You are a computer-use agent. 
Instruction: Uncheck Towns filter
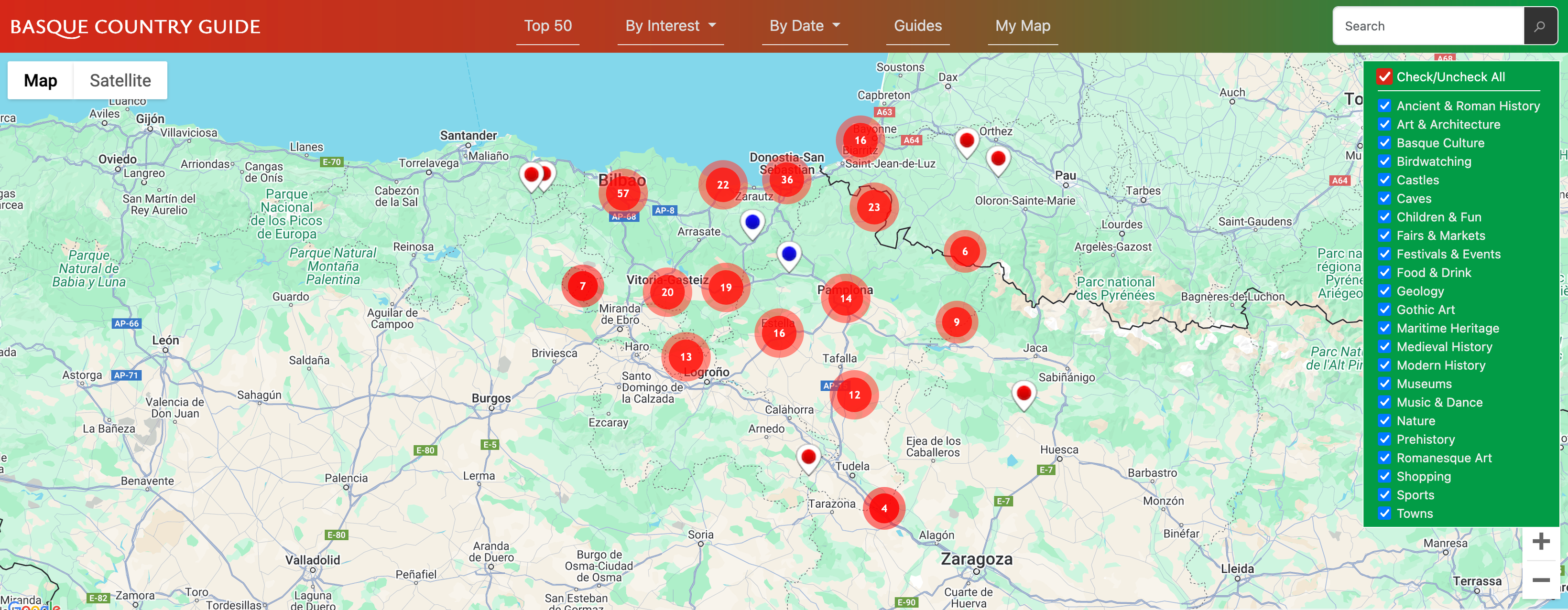point(1384,513)
